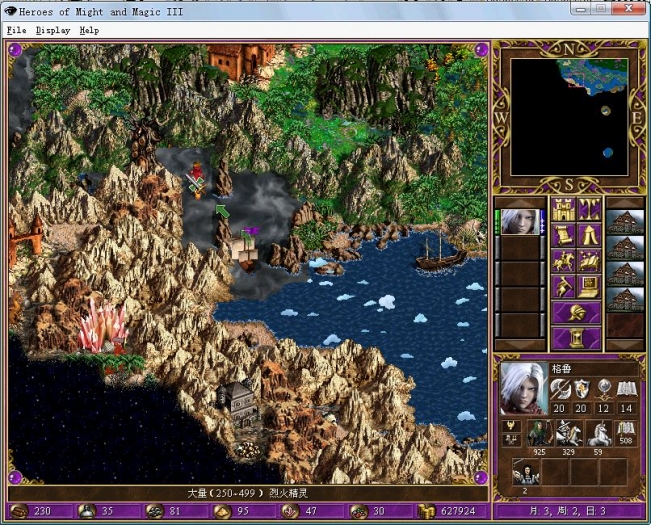
Task: Click the hero morale eagle icon
Action: [x=512, y=425]
